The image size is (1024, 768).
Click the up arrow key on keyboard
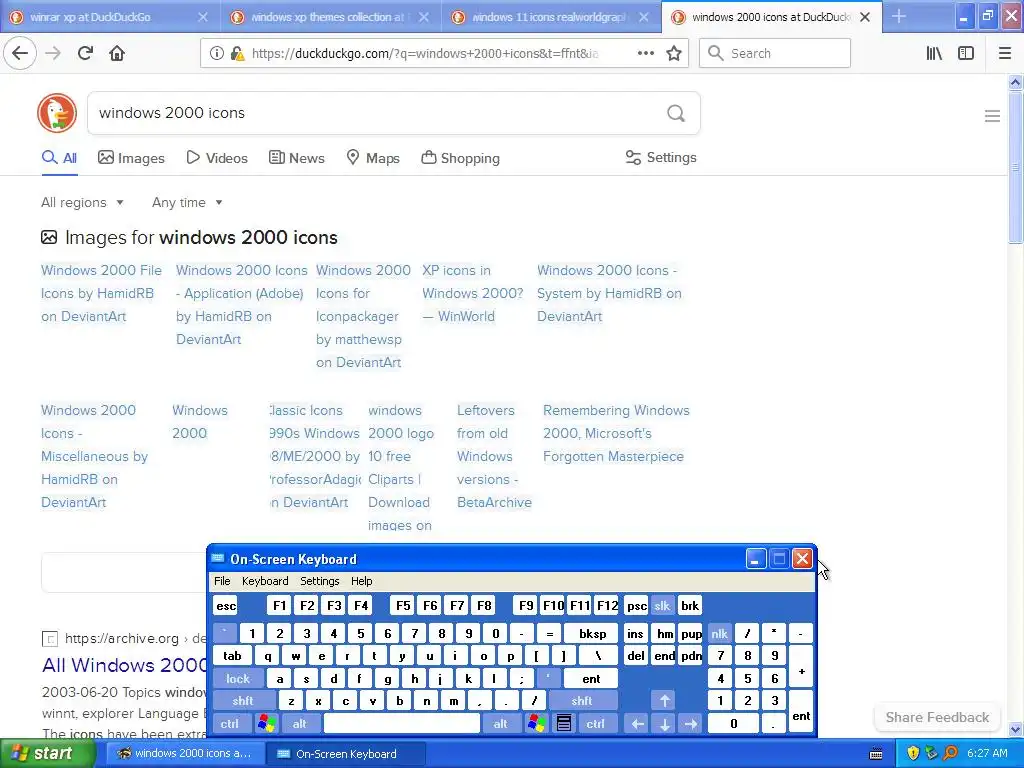coord(664,701)
